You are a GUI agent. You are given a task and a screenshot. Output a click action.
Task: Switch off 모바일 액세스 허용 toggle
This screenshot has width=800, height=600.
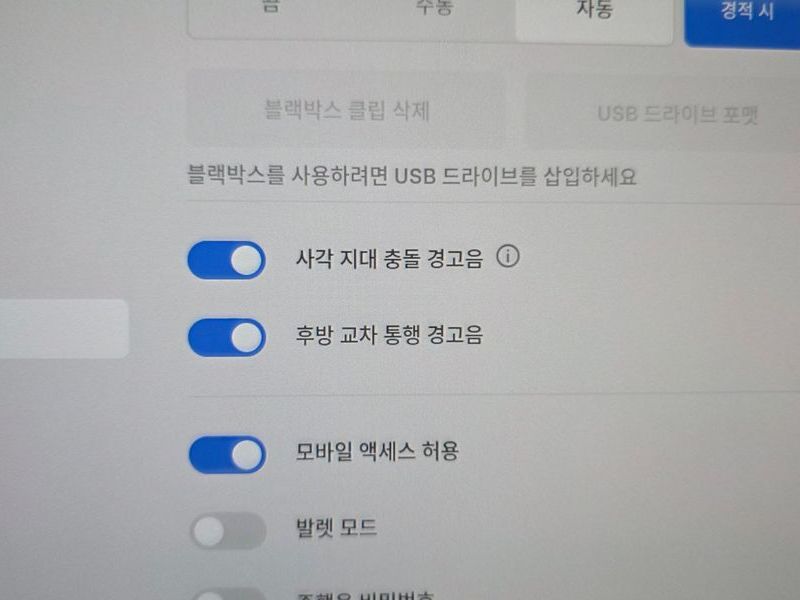[227, 454]
